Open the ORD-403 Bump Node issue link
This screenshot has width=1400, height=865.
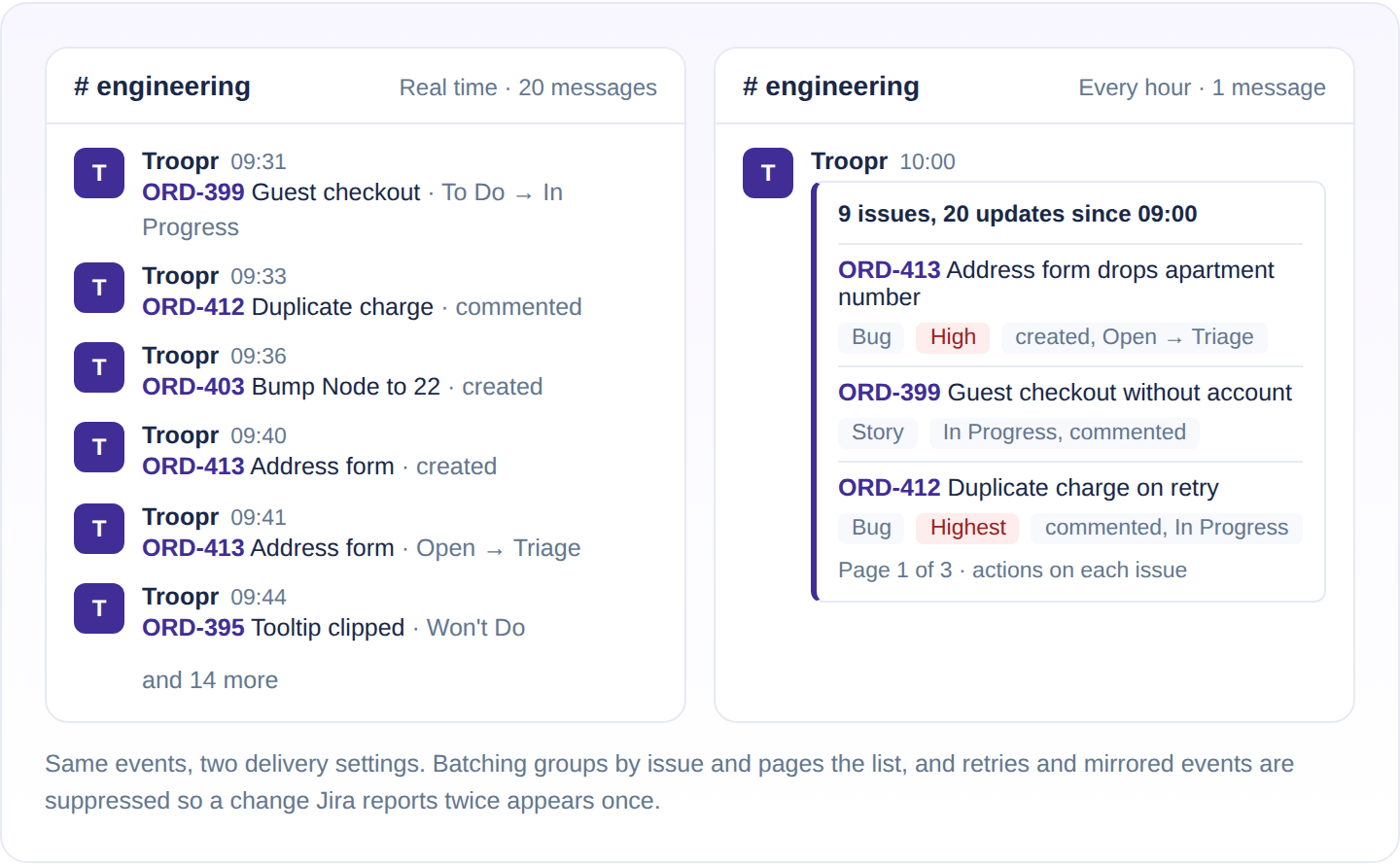[x=193, y=387]
